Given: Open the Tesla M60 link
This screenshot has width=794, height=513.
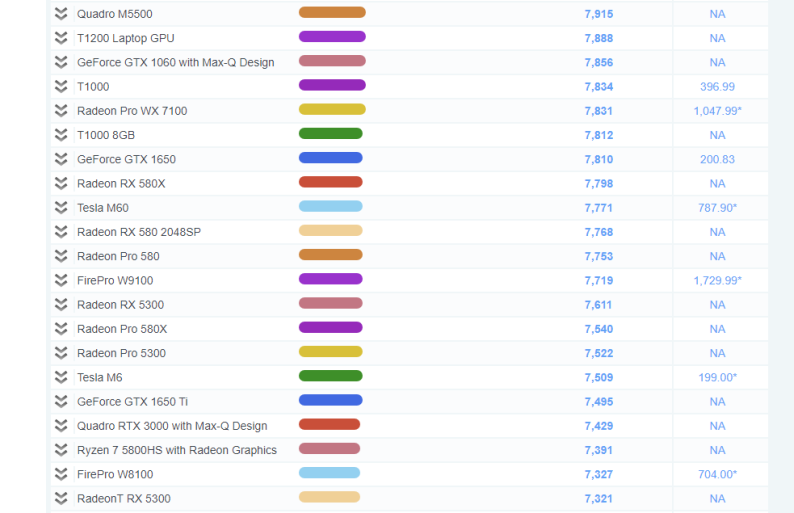Looking at the screenshot, I should click(103, 208).
